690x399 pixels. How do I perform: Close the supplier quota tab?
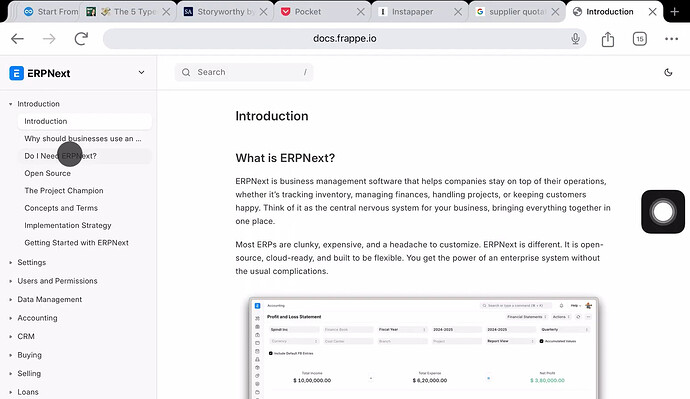[555, 12]
